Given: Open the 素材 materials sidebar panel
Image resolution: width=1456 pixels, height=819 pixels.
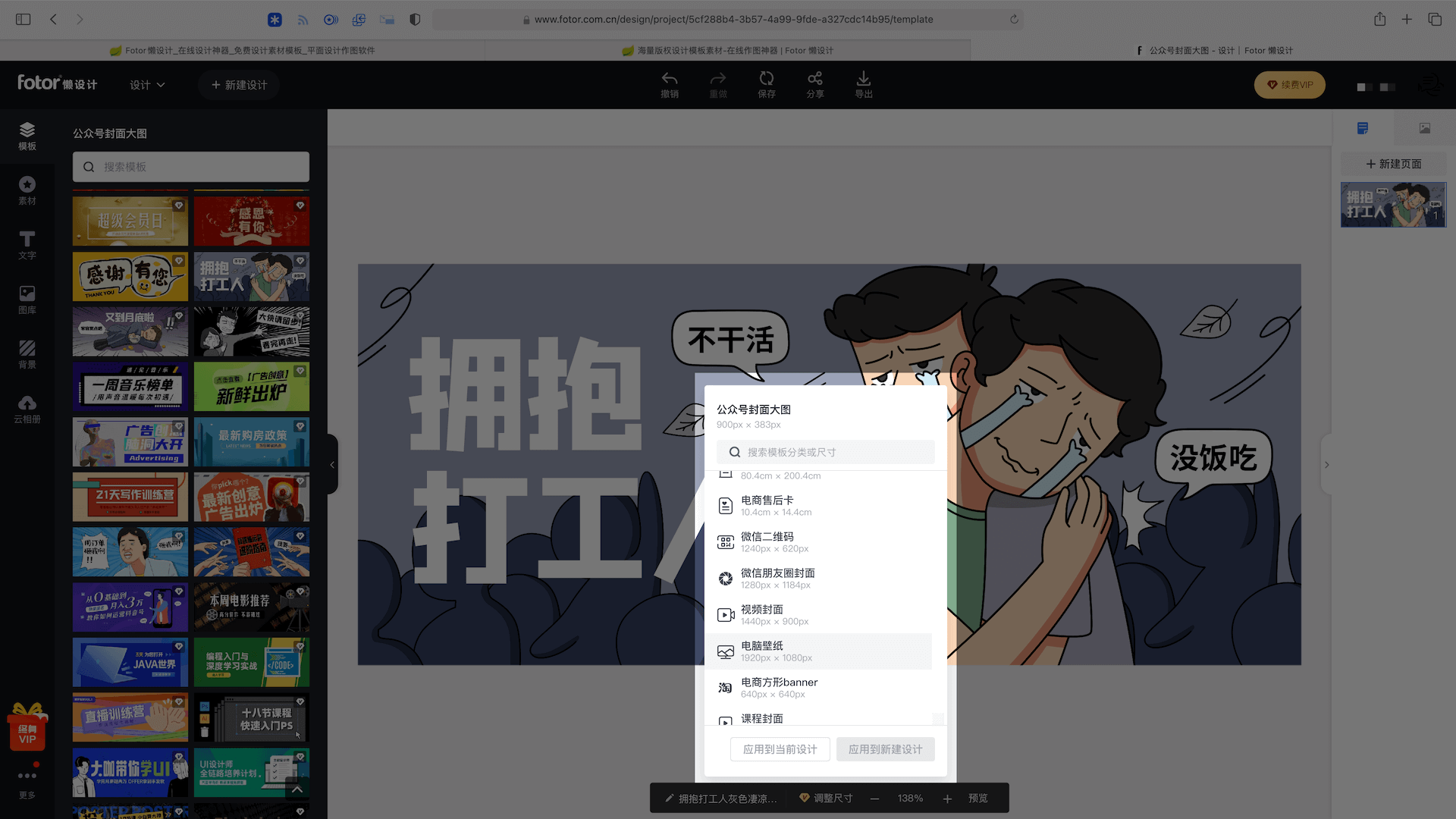Looking at the screenshot, I should 27,190.
